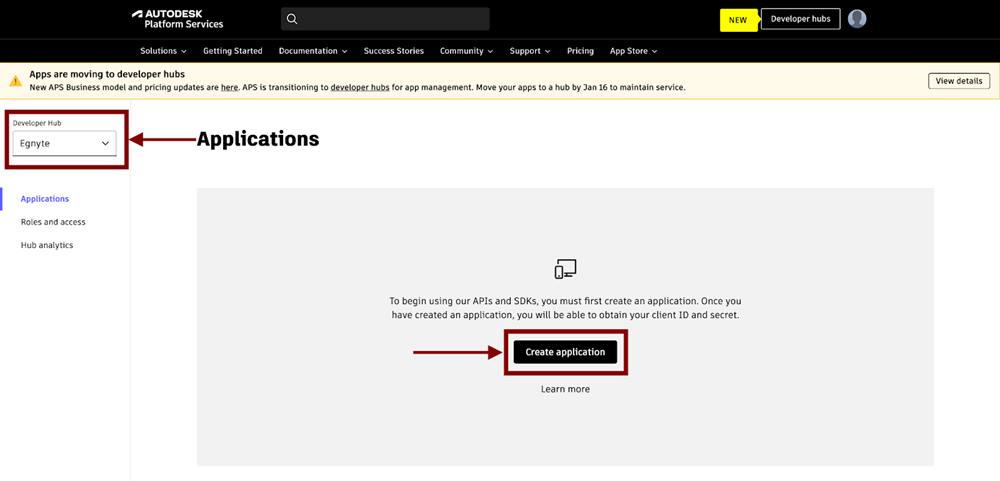Open the Developer hubs button

[x=800, y=19]
